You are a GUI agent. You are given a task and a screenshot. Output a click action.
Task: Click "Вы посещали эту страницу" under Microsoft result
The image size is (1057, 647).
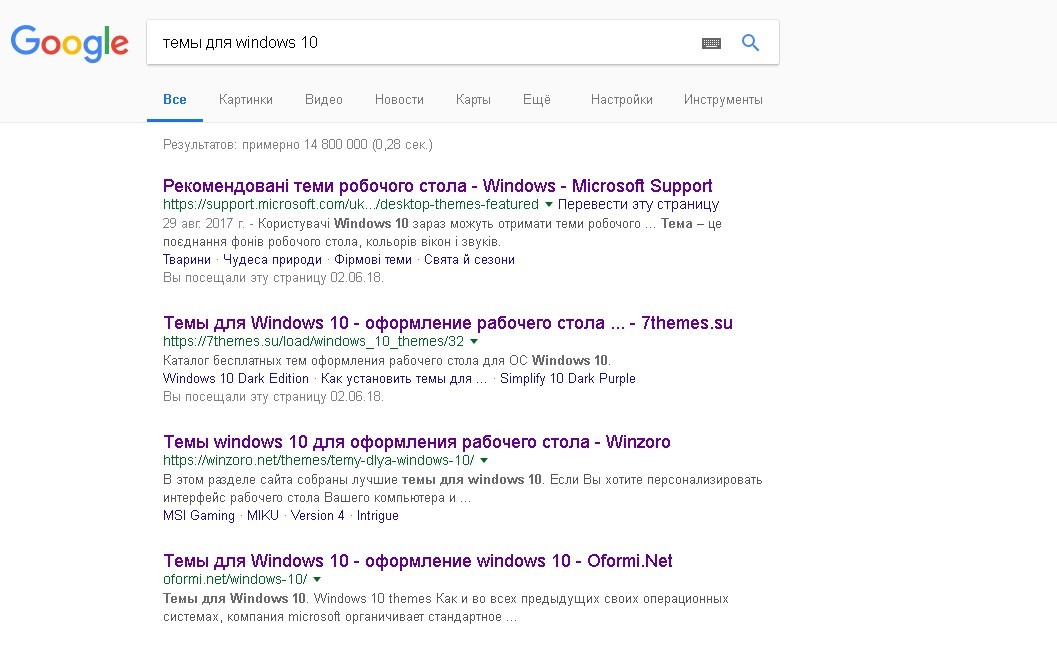click(273, 278)
